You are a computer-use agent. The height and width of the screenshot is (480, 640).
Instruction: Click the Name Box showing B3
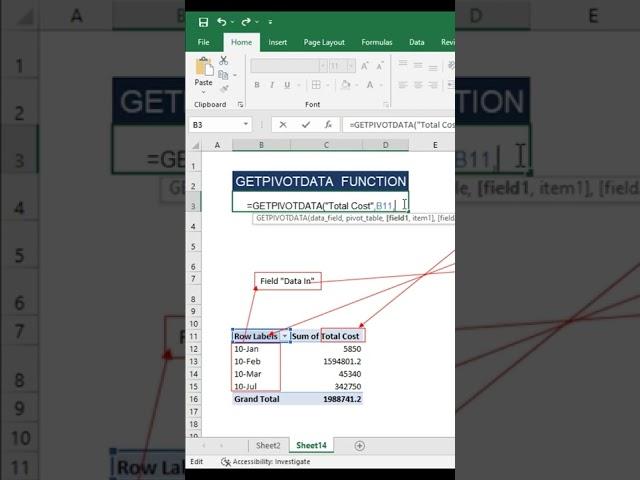tap(216, 124)
